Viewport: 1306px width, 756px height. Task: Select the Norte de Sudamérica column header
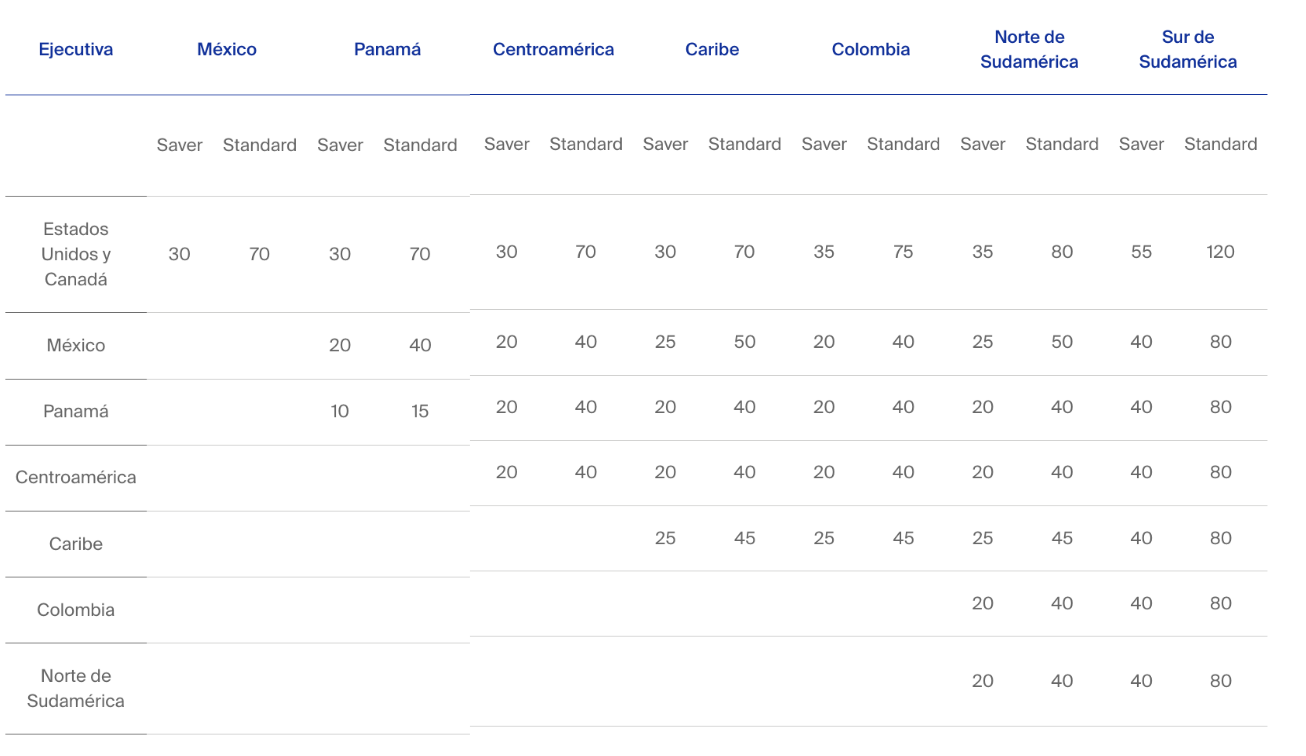1029,50
